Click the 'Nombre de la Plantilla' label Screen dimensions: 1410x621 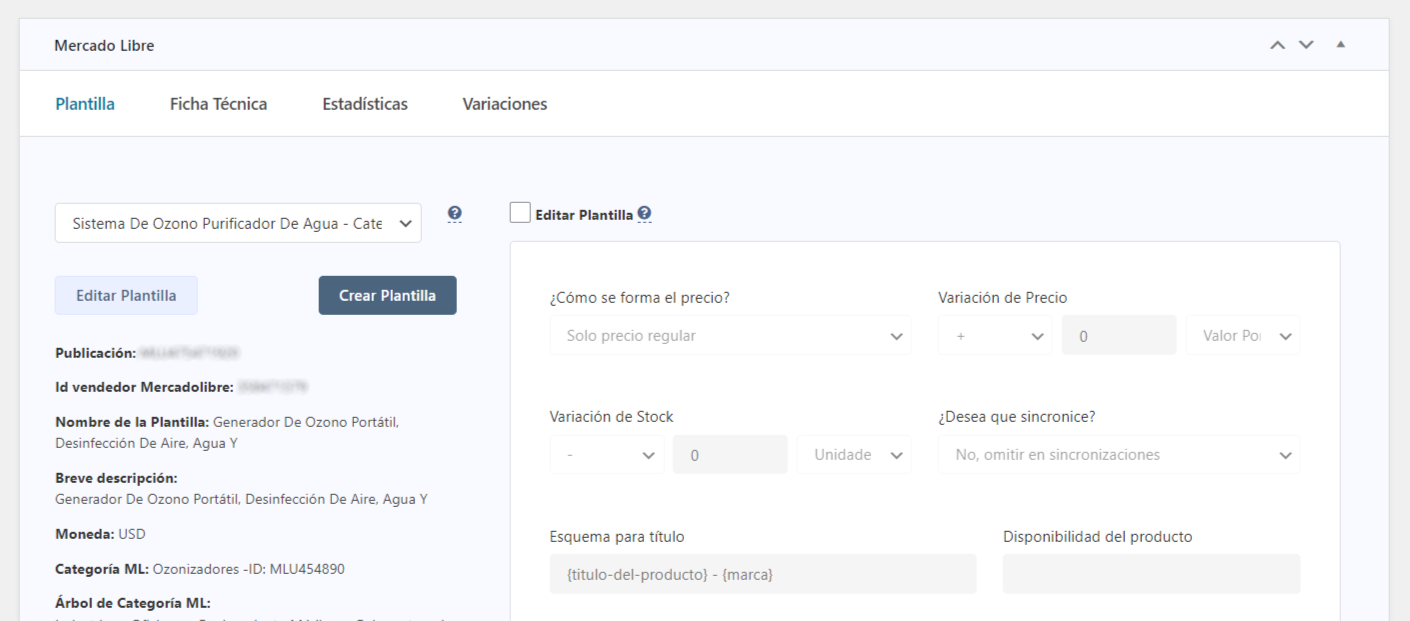[x=132, y=422]
